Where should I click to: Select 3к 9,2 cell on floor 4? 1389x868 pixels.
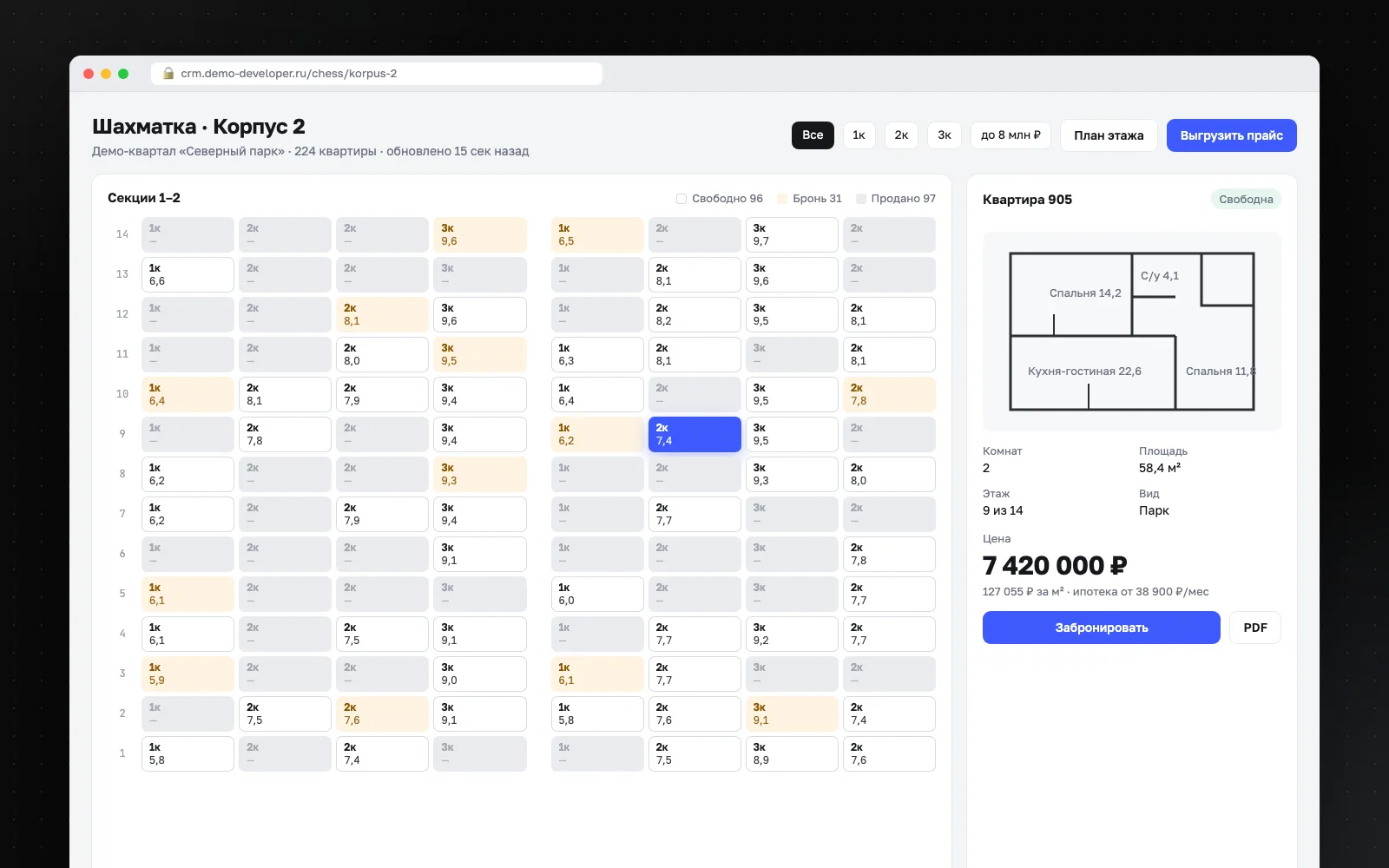pyautogui.click(x=792, y=634)
